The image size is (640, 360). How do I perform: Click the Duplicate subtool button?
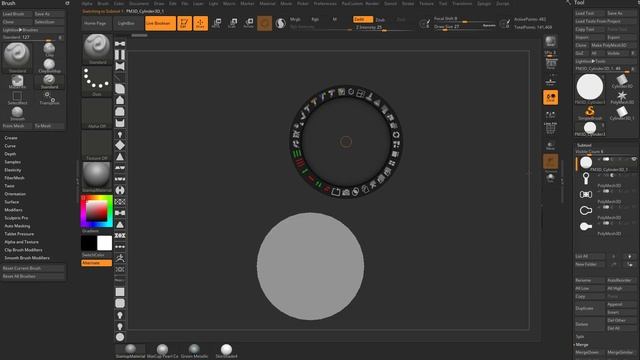(x=589, y=308)
